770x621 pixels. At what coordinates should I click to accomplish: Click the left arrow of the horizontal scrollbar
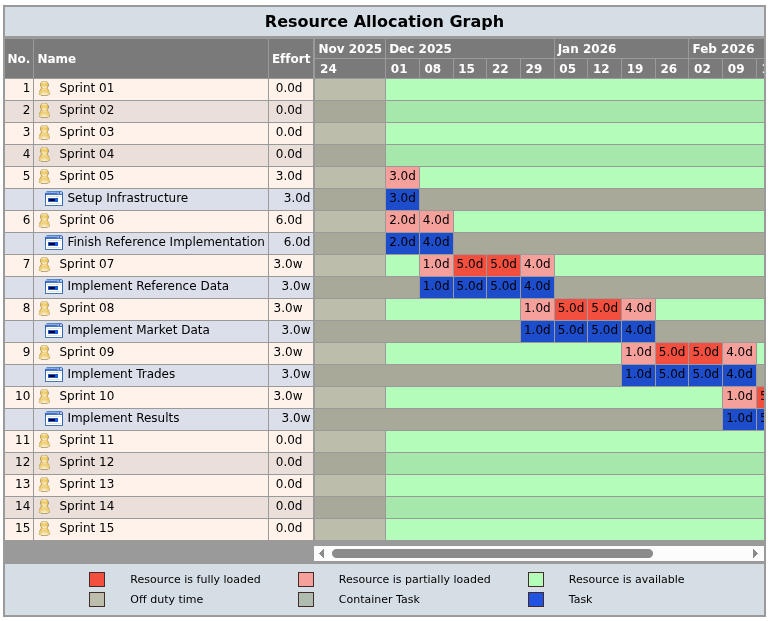pos(322,554)
